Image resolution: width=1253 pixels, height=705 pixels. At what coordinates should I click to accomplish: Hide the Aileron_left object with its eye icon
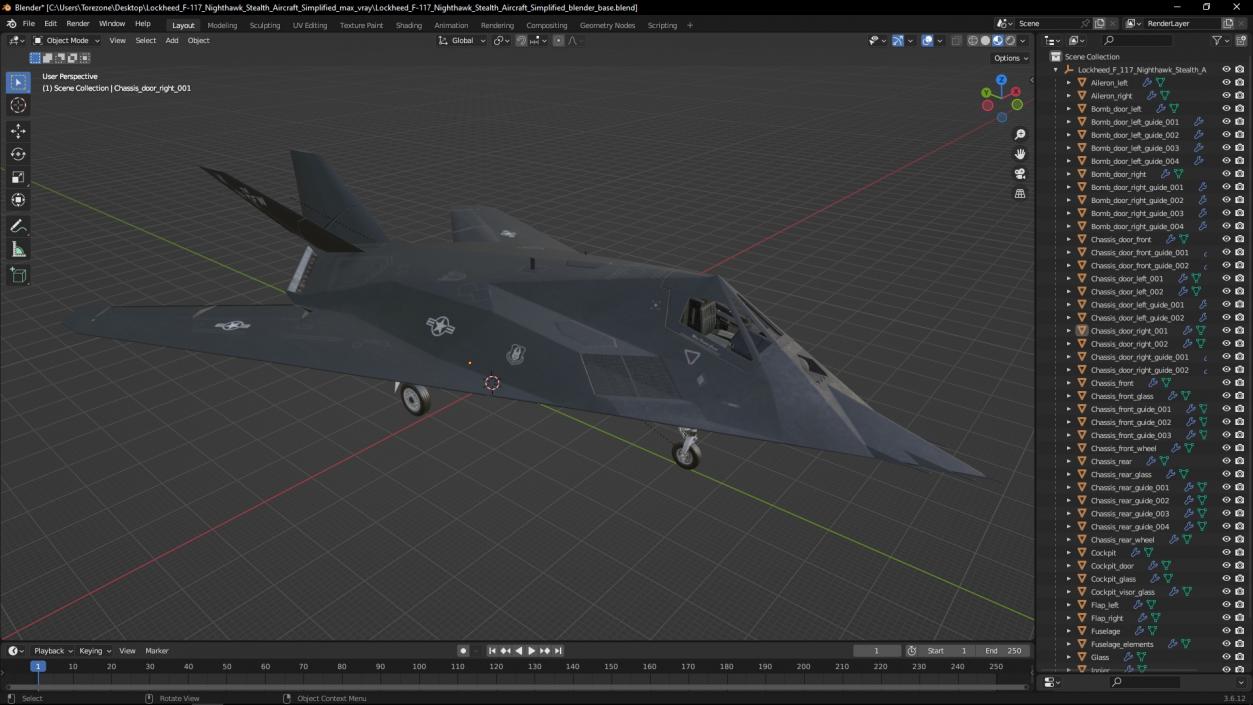coord(1226,82)
